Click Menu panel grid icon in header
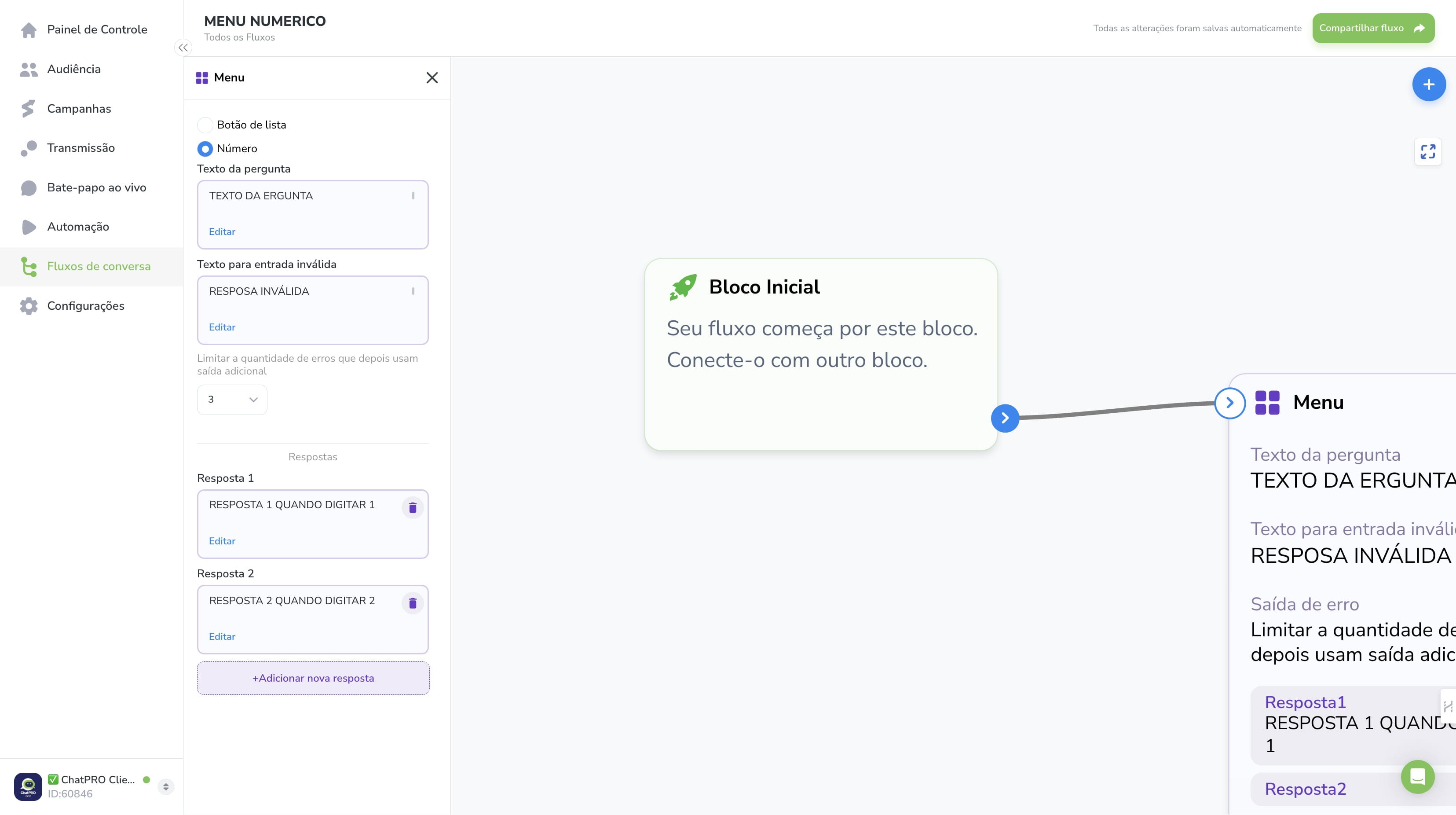This screenshot has height=815, width=1456. (202, 78)
